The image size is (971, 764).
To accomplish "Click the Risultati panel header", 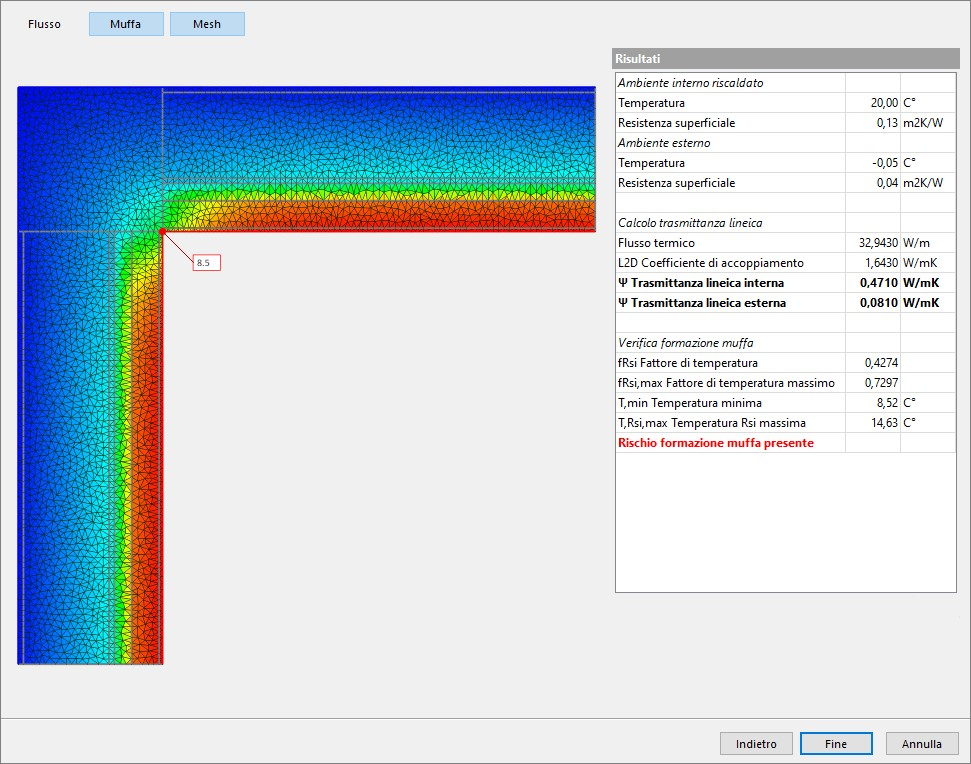I will click(x=785, y=59).
